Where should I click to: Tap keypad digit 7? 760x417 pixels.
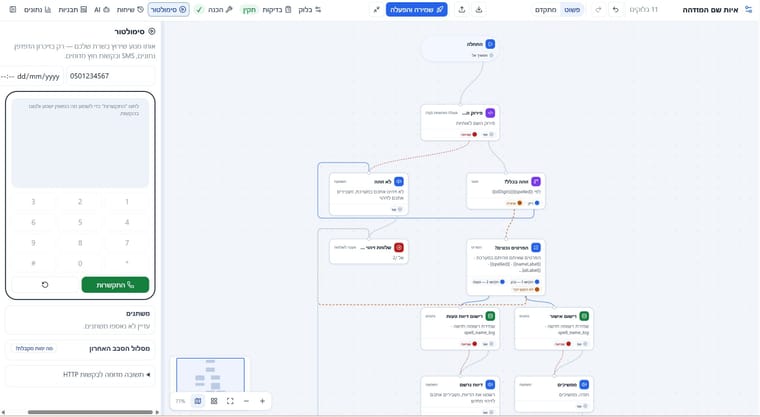(127, 242)
